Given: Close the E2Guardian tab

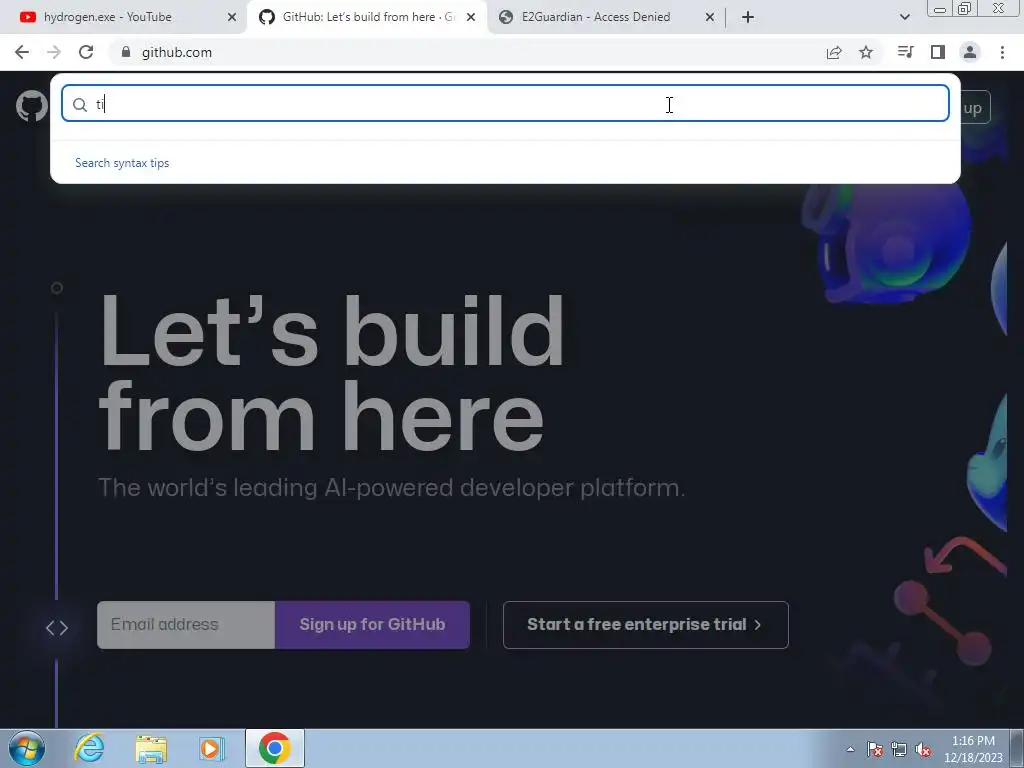Looking at the screenshot, I should tap(710, 17).
